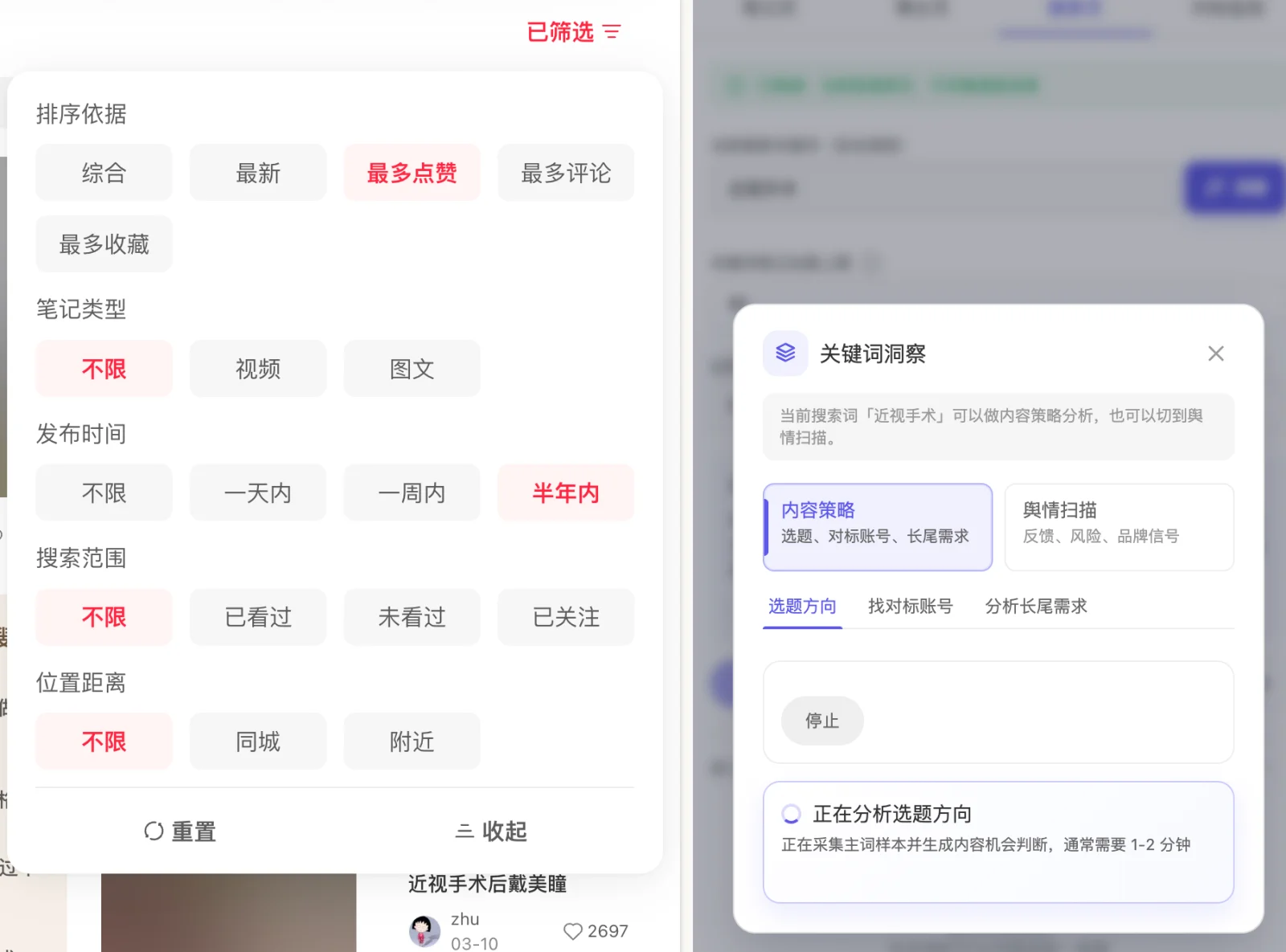This screenshot has width=1286, height=952.
Task: Open the 已筛选 filter icon
Action: (x=612, y=32)
